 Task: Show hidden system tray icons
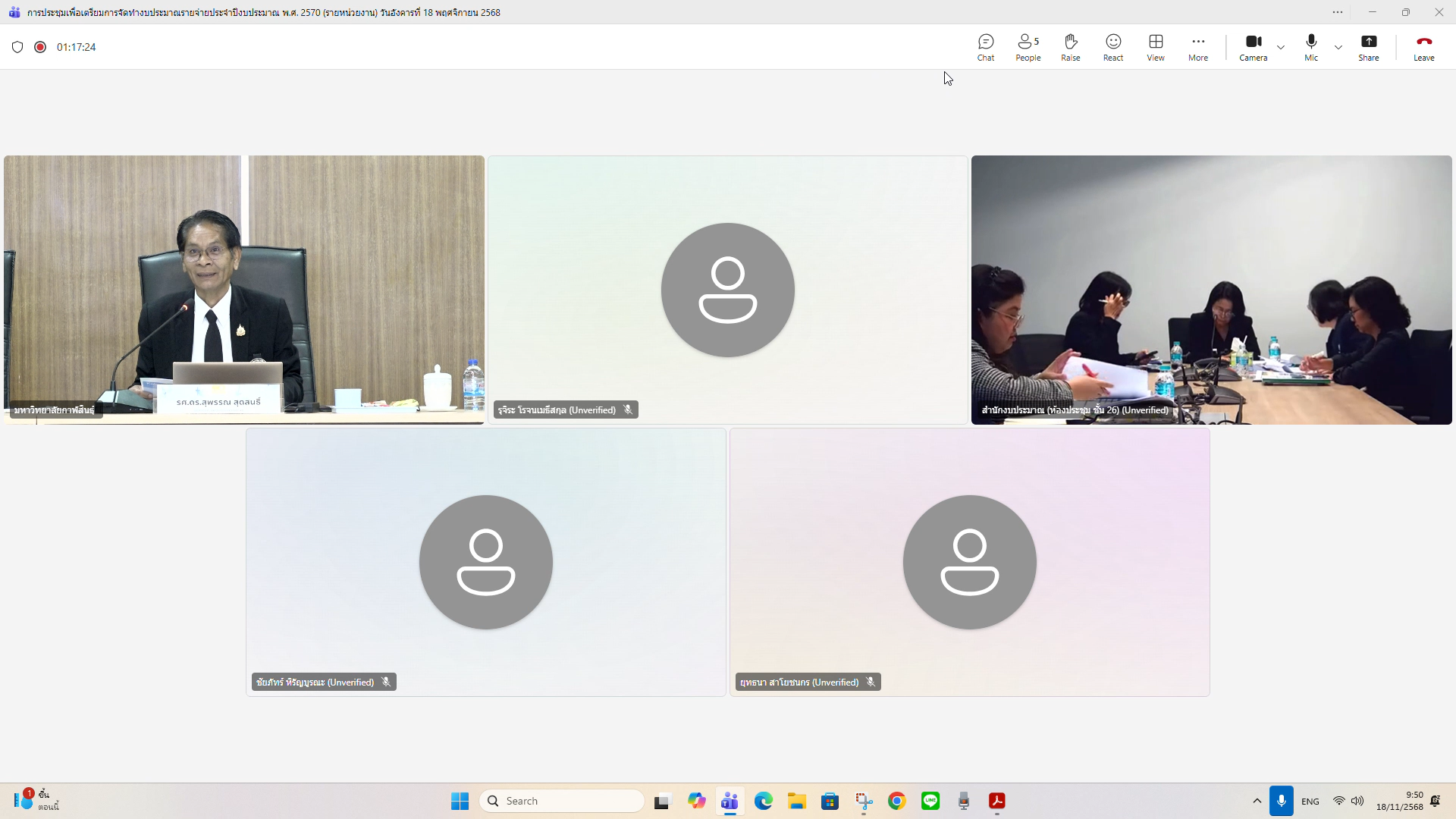(x=1257, y=801)
